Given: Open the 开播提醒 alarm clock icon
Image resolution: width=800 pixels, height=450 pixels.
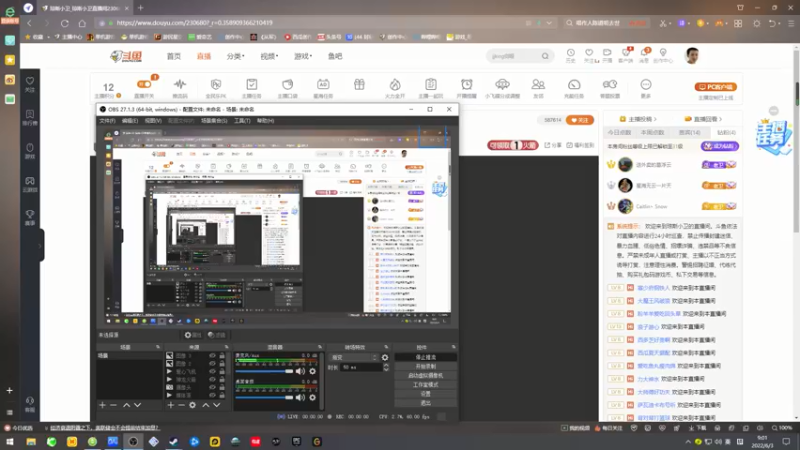Looking at the screenshot, I should (466, 84).
